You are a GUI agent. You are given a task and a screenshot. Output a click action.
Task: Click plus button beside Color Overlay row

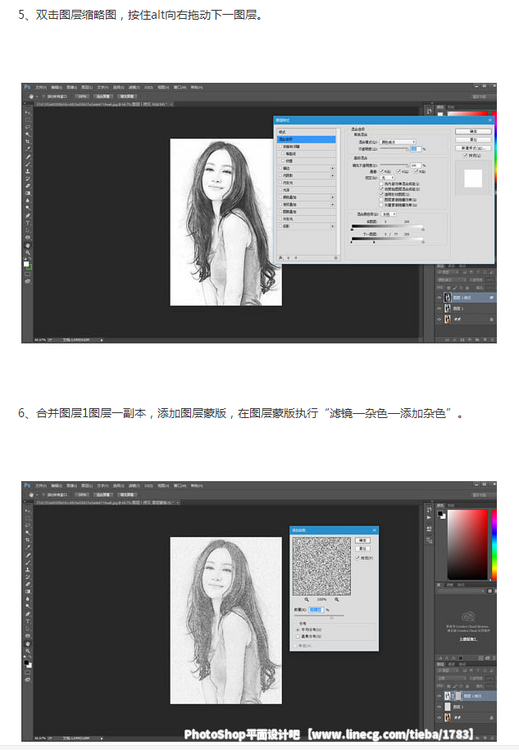333,197
